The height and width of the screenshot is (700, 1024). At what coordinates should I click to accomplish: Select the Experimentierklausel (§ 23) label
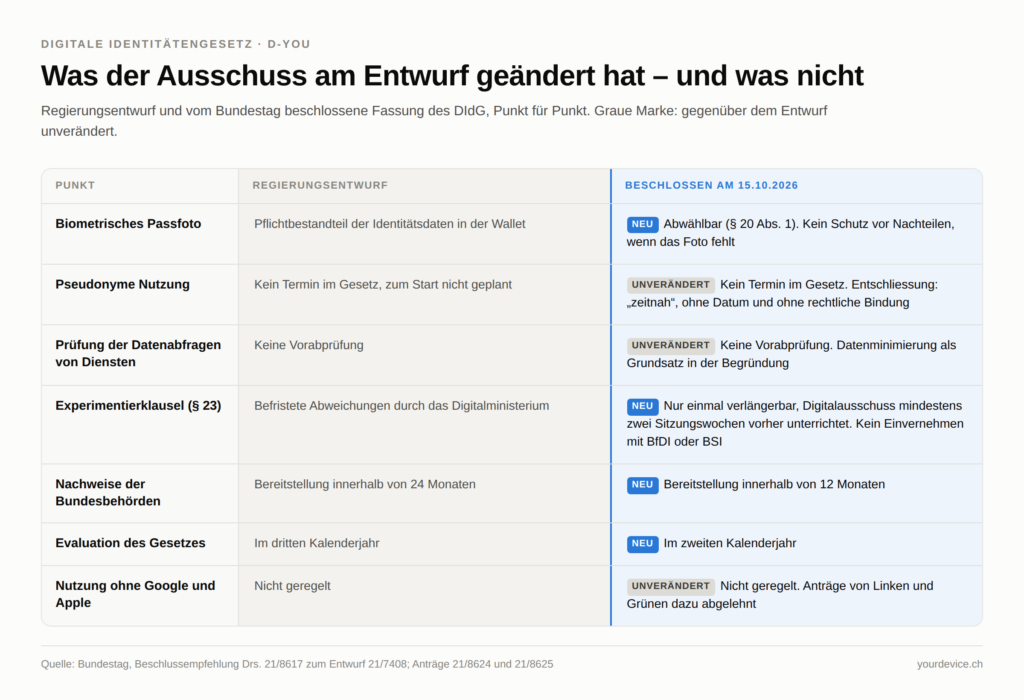[138, 406]
